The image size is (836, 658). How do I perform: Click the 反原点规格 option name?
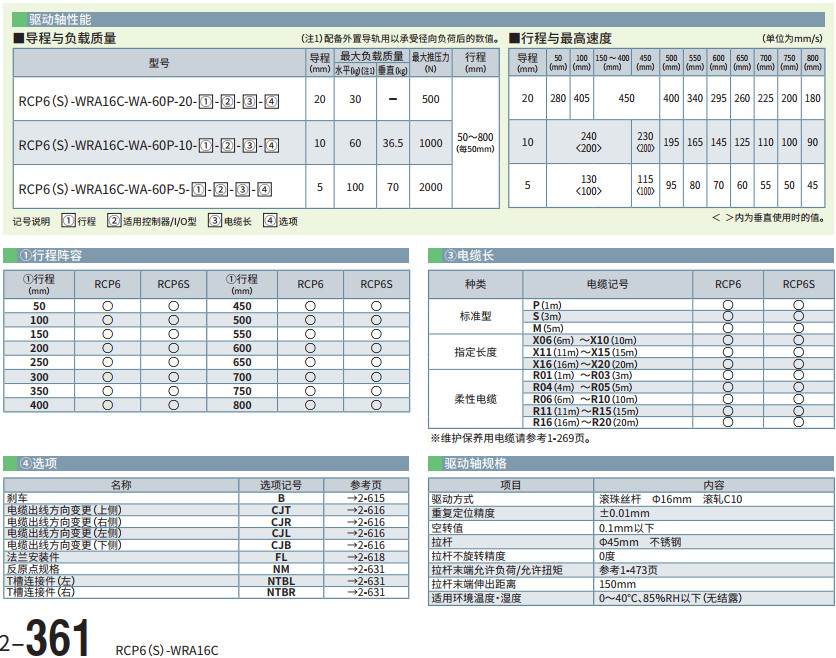coord(33,569)
